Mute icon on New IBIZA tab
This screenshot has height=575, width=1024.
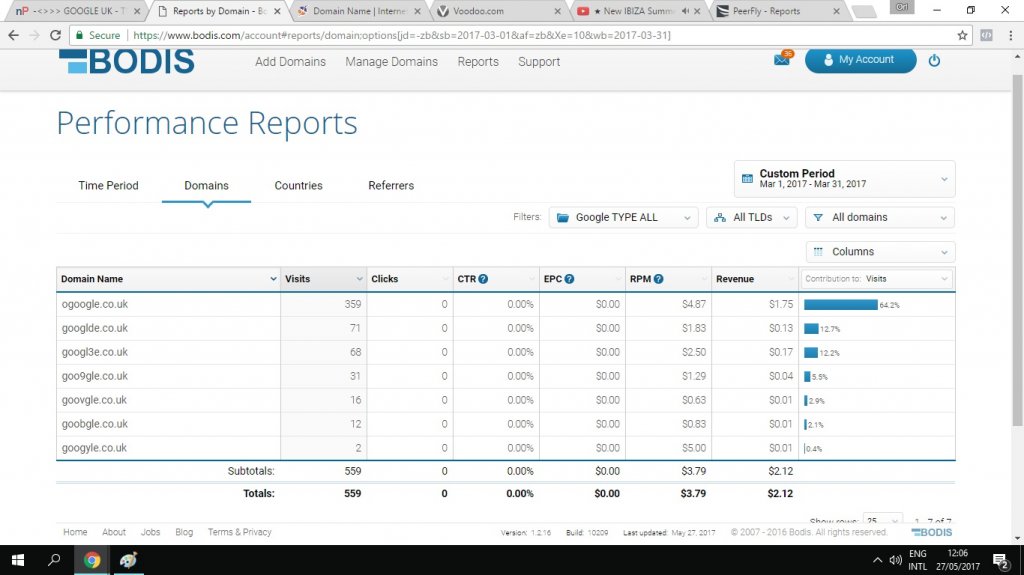pos(685,11)
